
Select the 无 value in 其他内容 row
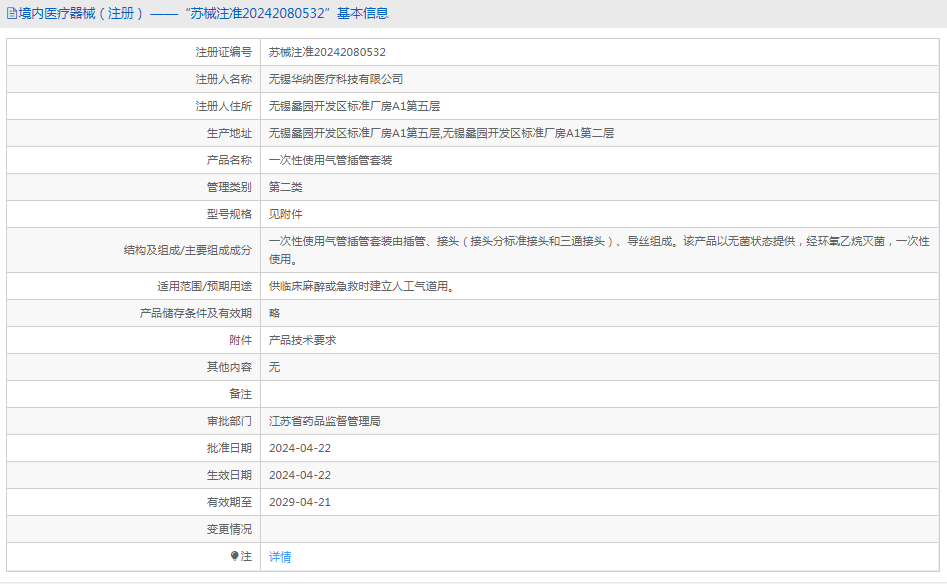click(x=275, y=367)
